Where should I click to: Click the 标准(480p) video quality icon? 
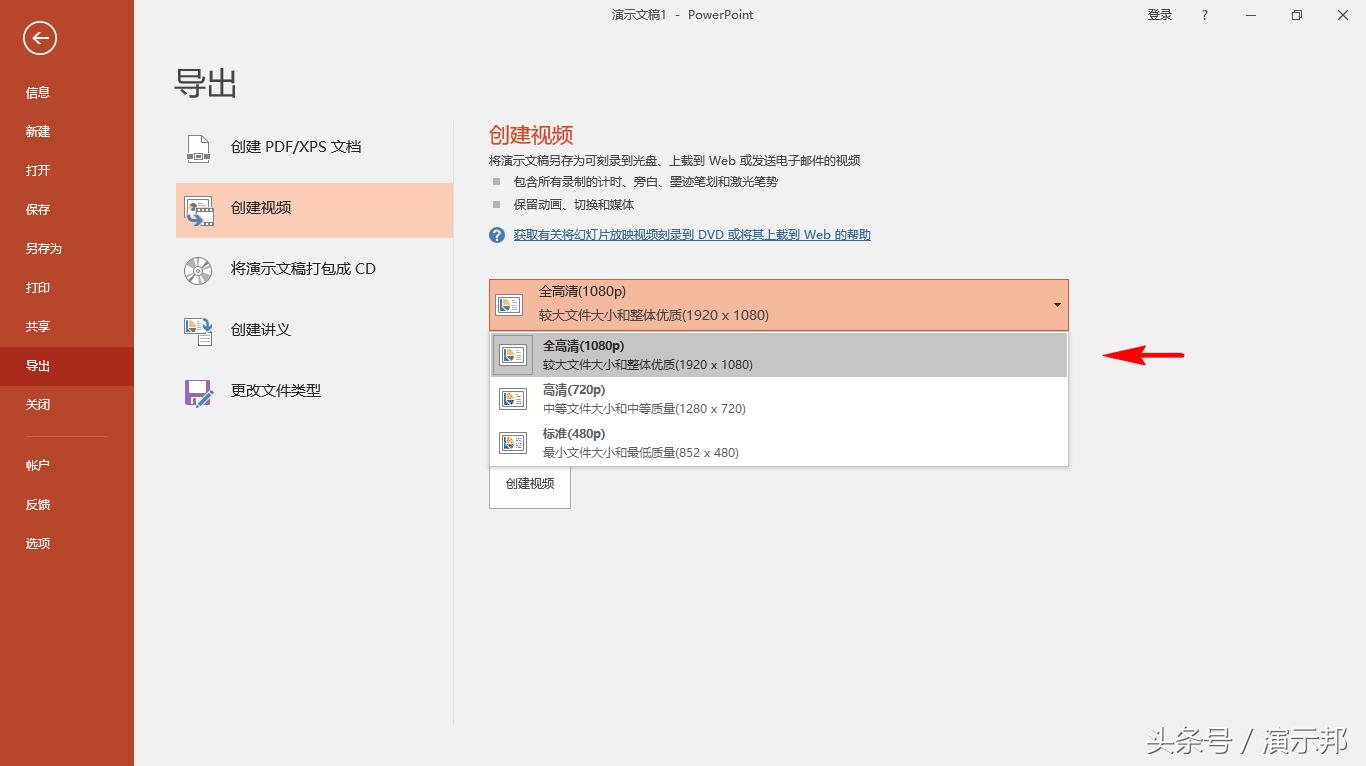click(x=512, y=442)
